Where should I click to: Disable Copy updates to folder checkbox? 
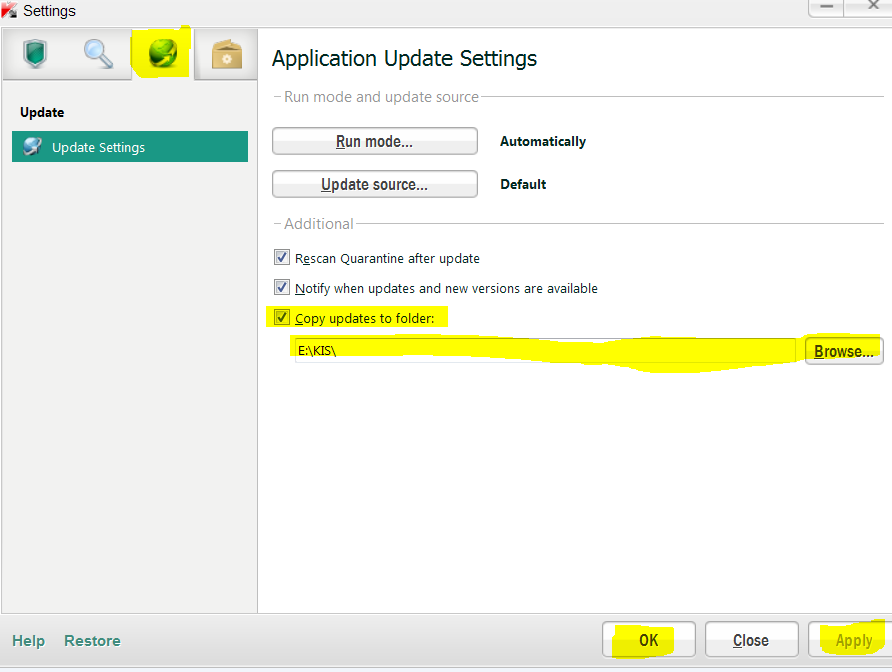coord(282,318)
